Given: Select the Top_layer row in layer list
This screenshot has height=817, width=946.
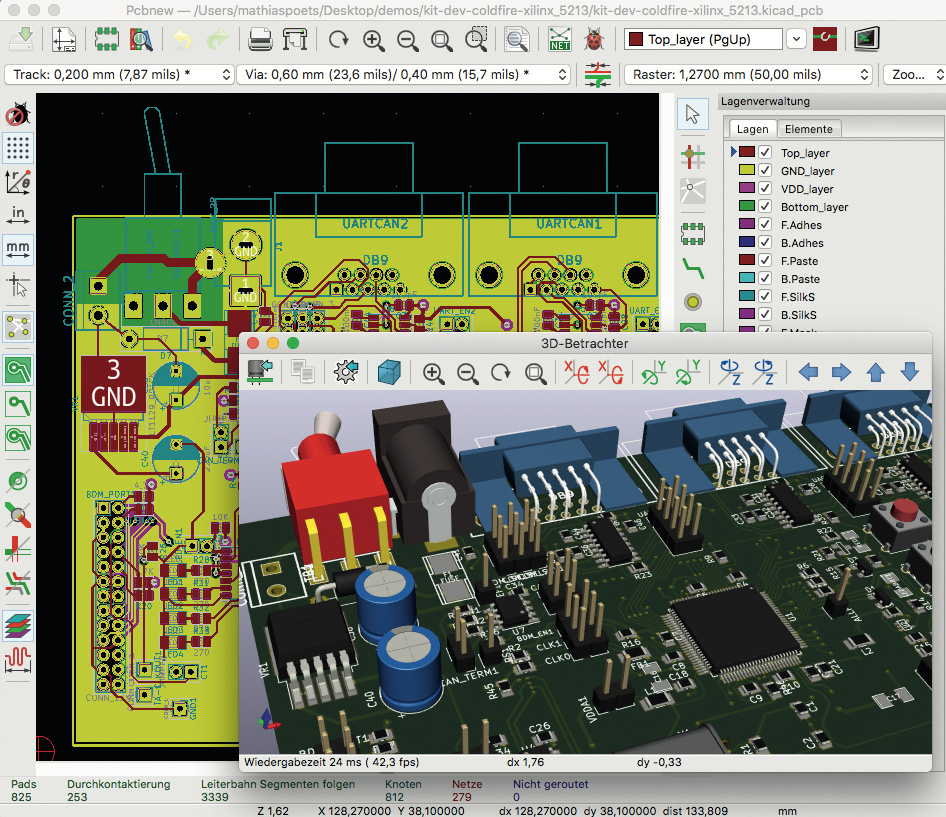Looking at the screenshot, I should tap(805, 153).
